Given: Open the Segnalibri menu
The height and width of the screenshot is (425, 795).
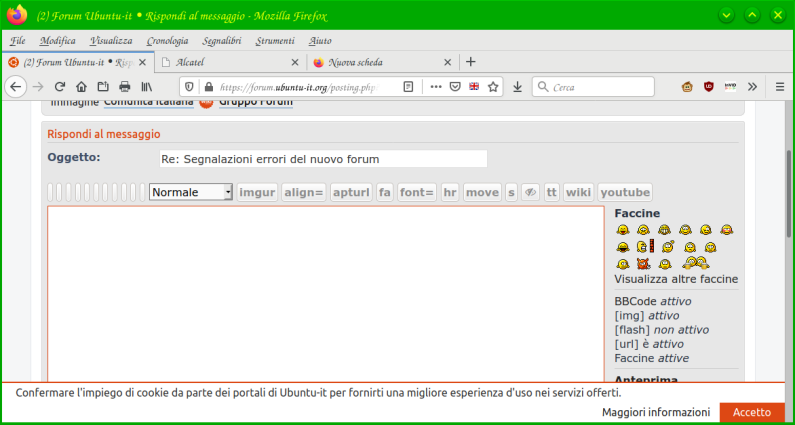Looking at the screenshot, I should [222, 41].
